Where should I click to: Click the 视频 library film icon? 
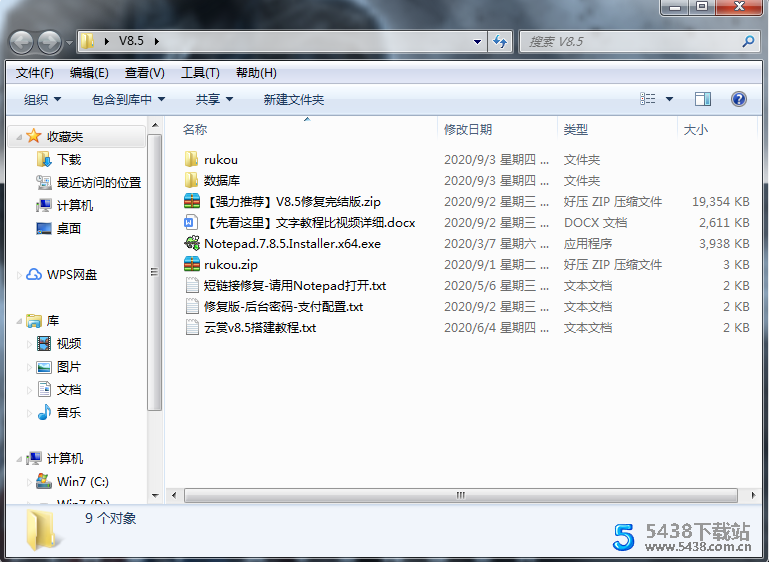click(x=44, y=343)
